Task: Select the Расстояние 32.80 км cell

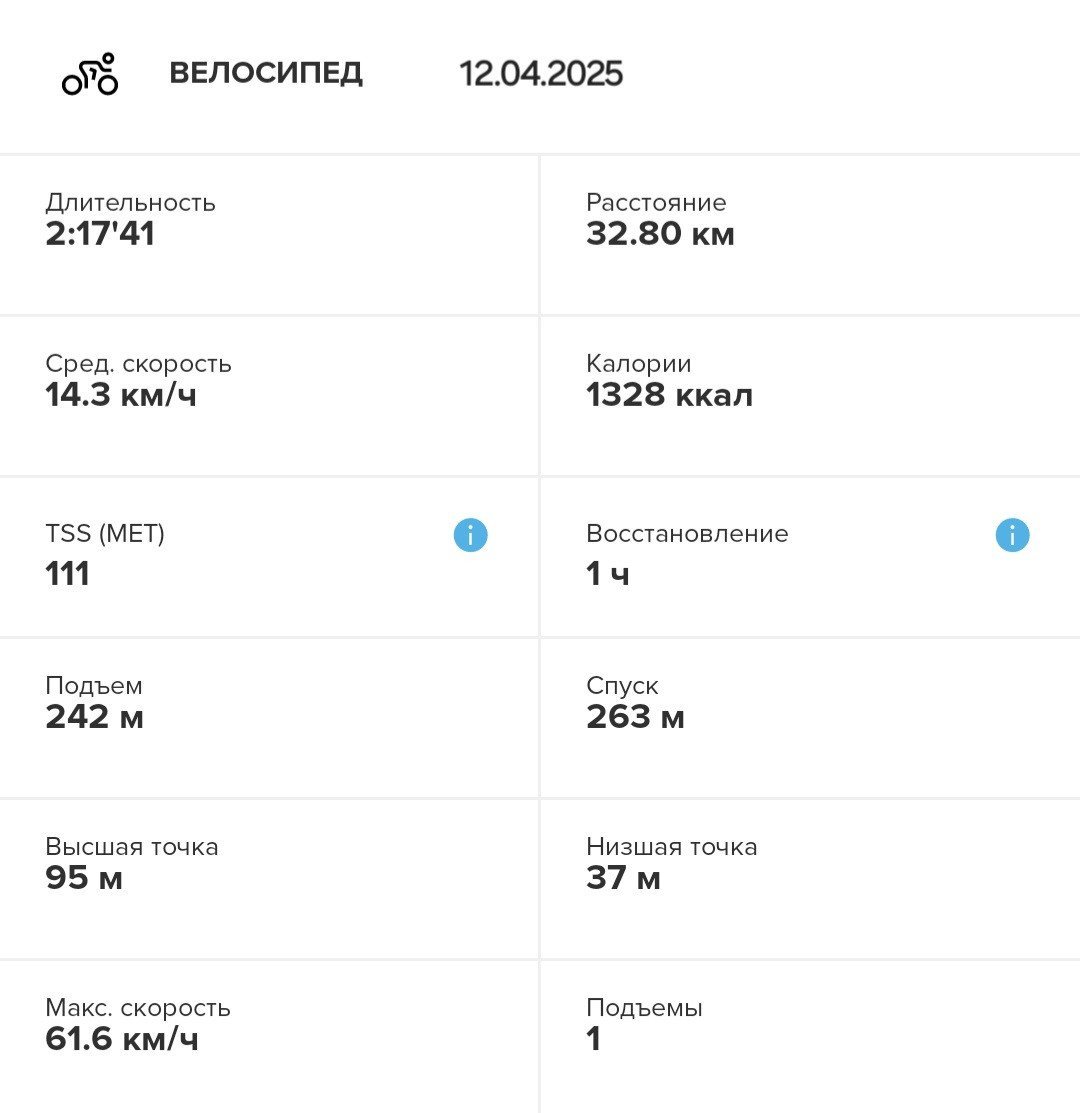Action: [810, 235]
